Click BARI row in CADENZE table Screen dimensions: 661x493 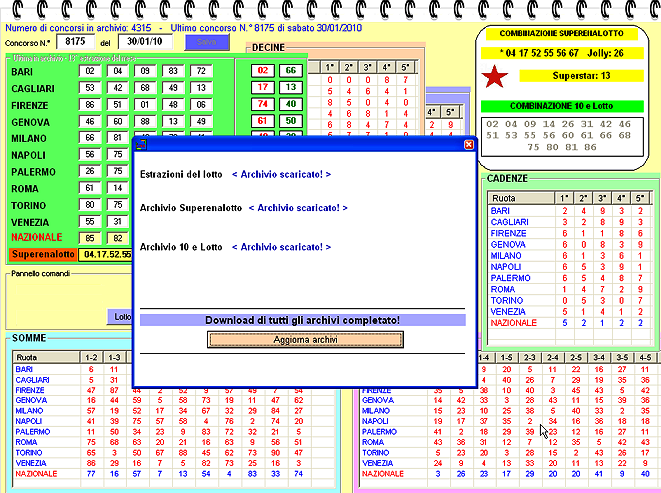coord(568,211)
